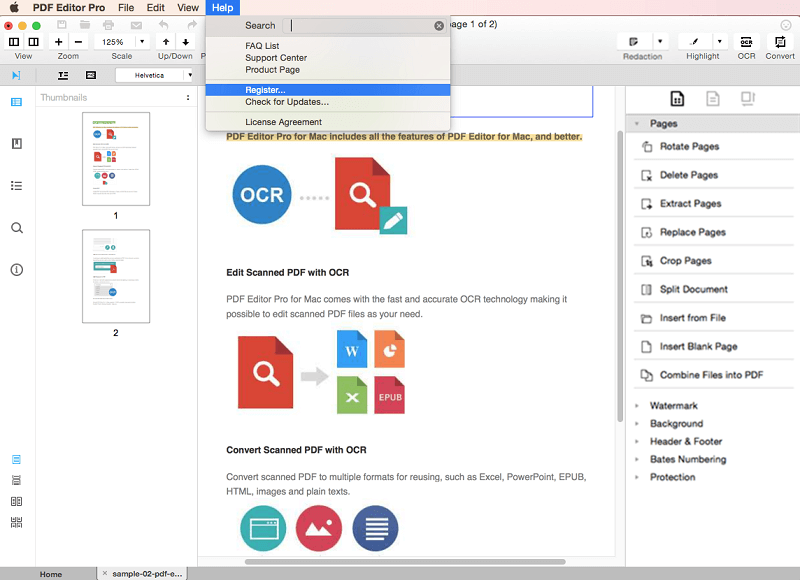Collapse the Pages section
800x580 pixels.
pyautogui.click(x=637, y=123)
